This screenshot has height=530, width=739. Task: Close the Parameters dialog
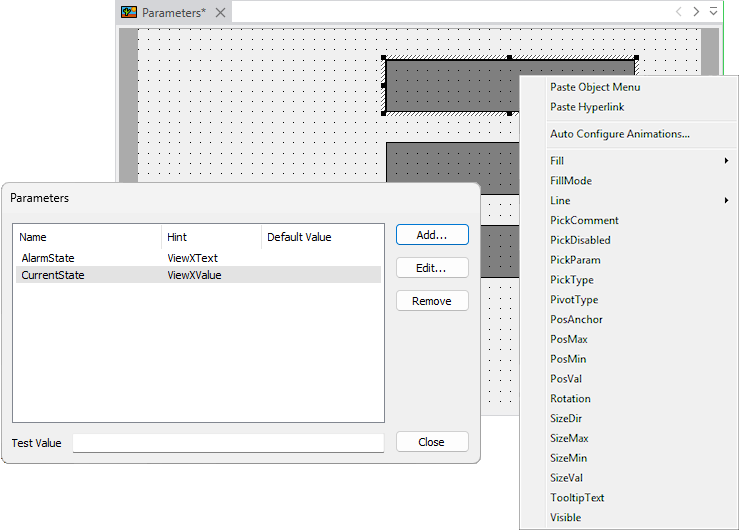click(432, 442)
